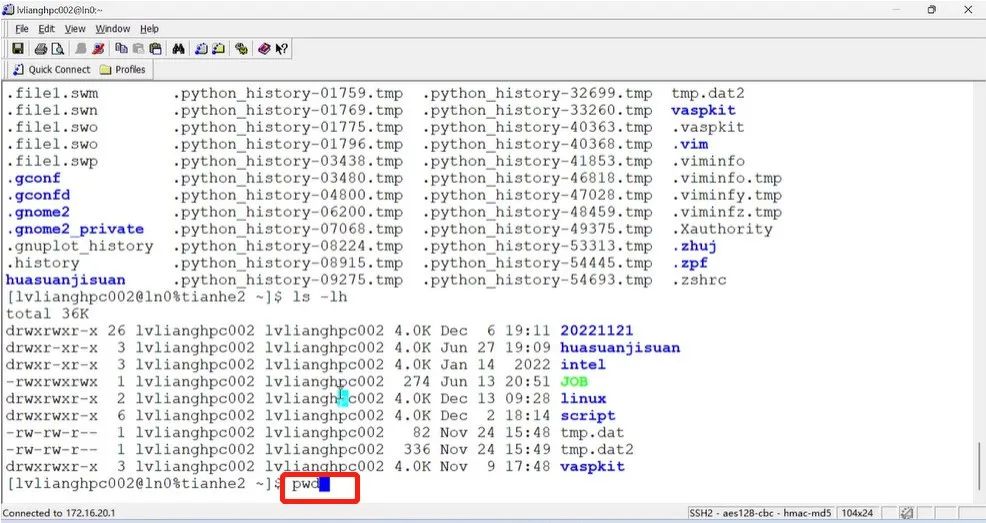
Task: Click the greyed-out Connect toolbar icon
Action: coord(81,48)
